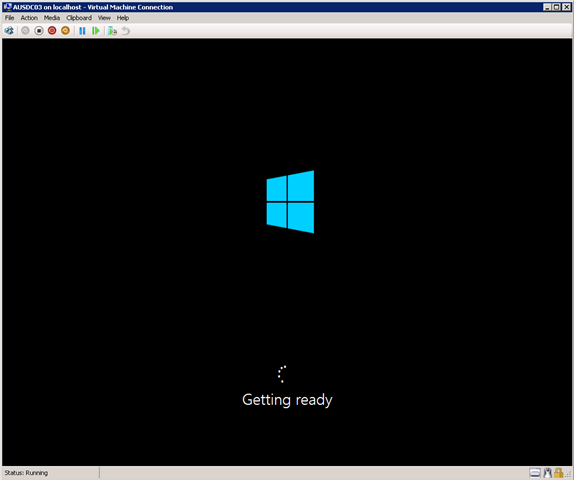Click inside the VM screen showing Getting ready

pyautogui.click(x=287, y=252)
